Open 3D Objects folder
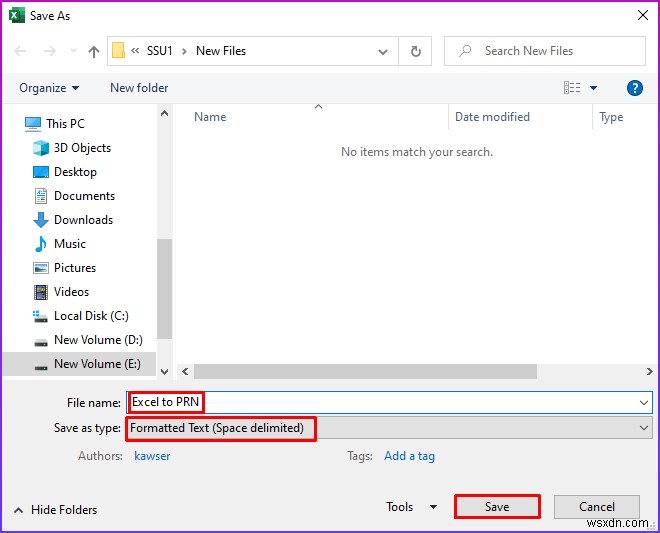 (x=72, y=148)
